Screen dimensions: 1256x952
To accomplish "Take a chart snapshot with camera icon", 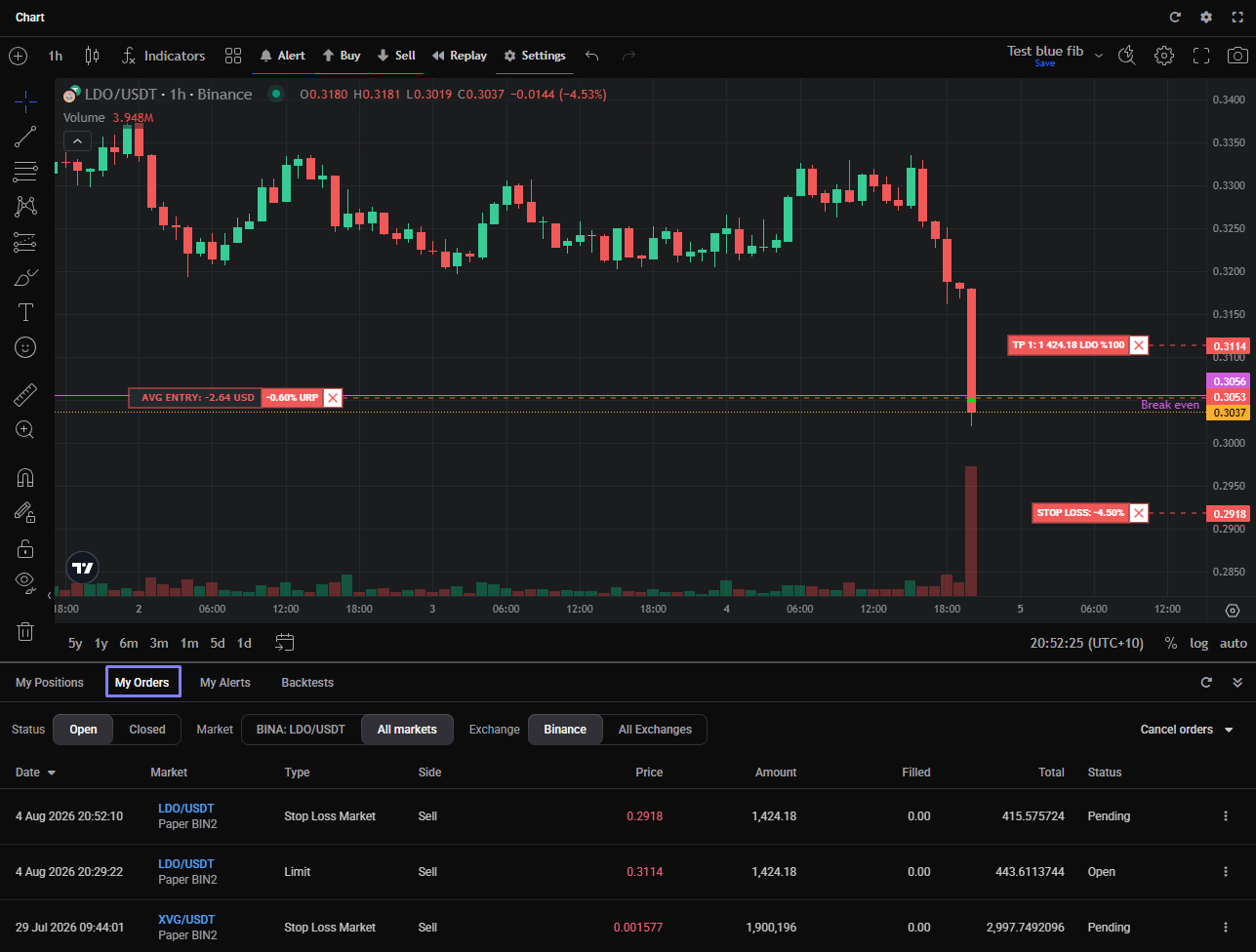I will click(x=1236, y=56).
